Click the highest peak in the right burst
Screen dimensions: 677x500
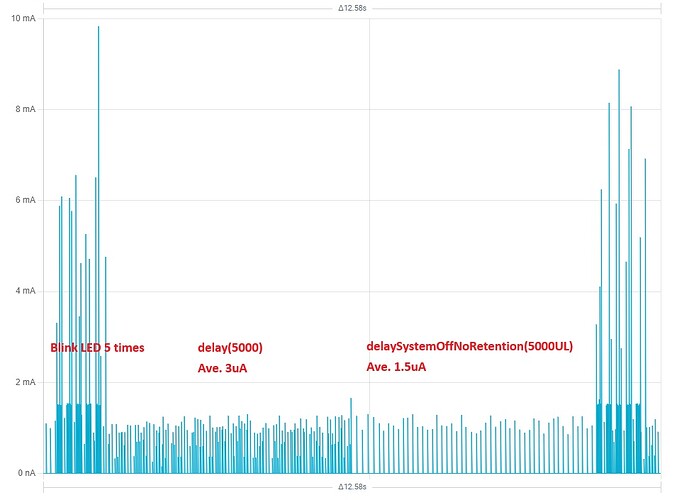point(619,71)
